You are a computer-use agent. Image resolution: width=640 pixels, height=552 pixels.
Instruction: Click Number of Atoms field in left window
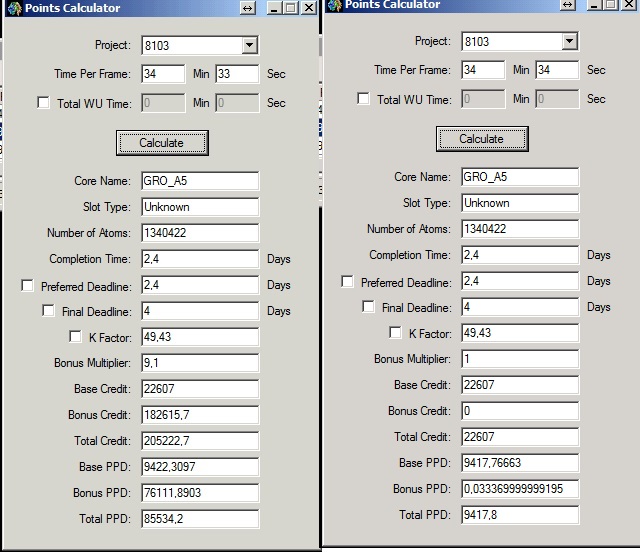[x=200, y=233]
